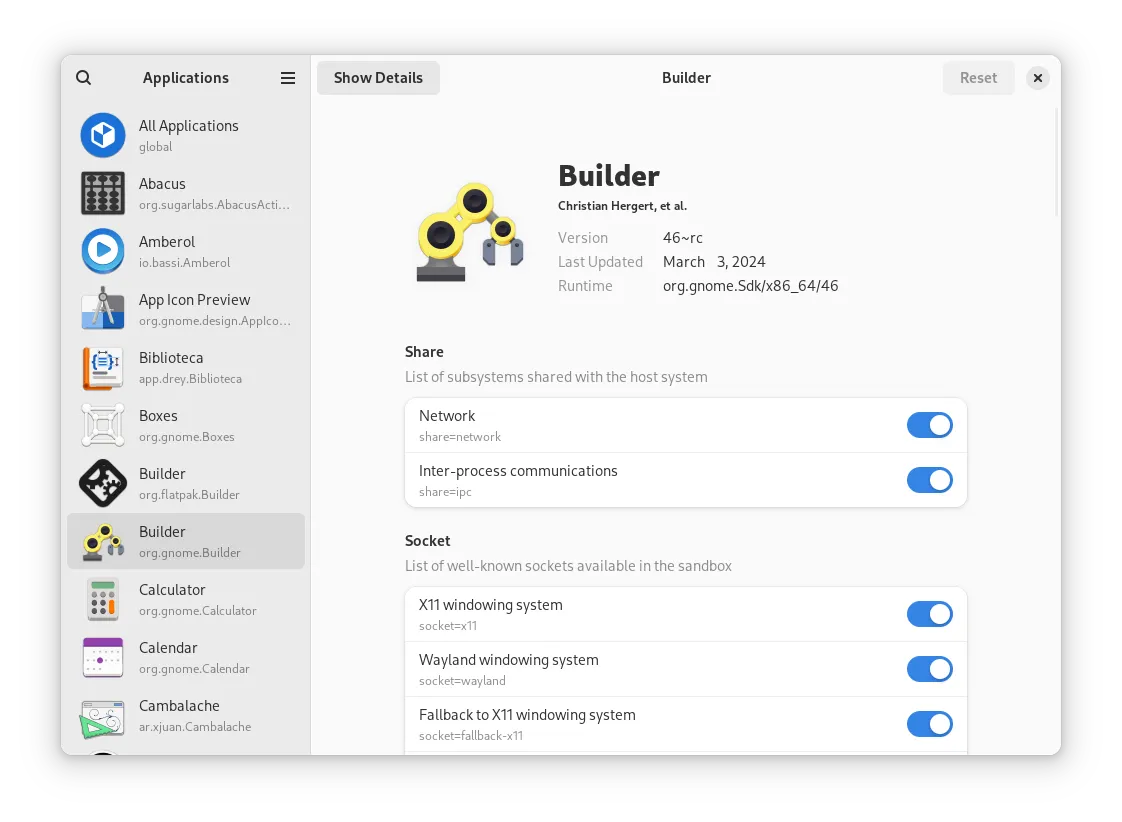Select the Amberol play icon

[103, 251]
